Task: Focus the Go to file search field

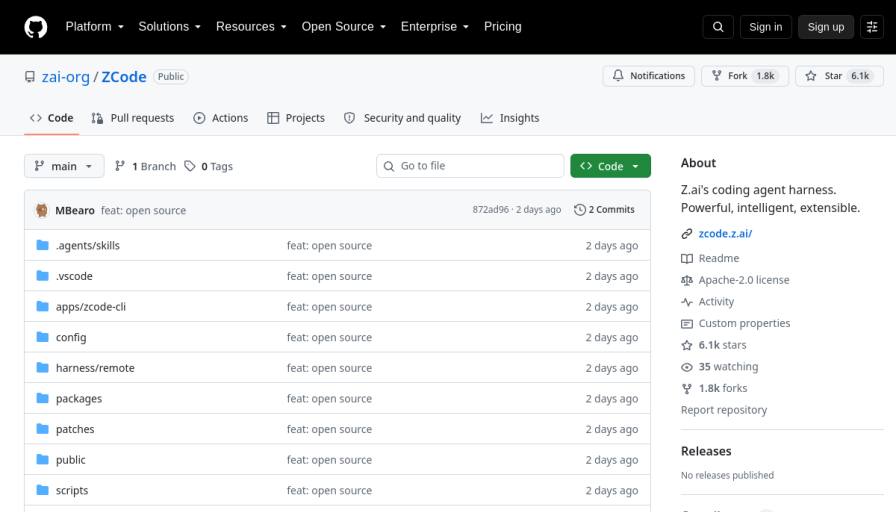Action: pos(470,166)
